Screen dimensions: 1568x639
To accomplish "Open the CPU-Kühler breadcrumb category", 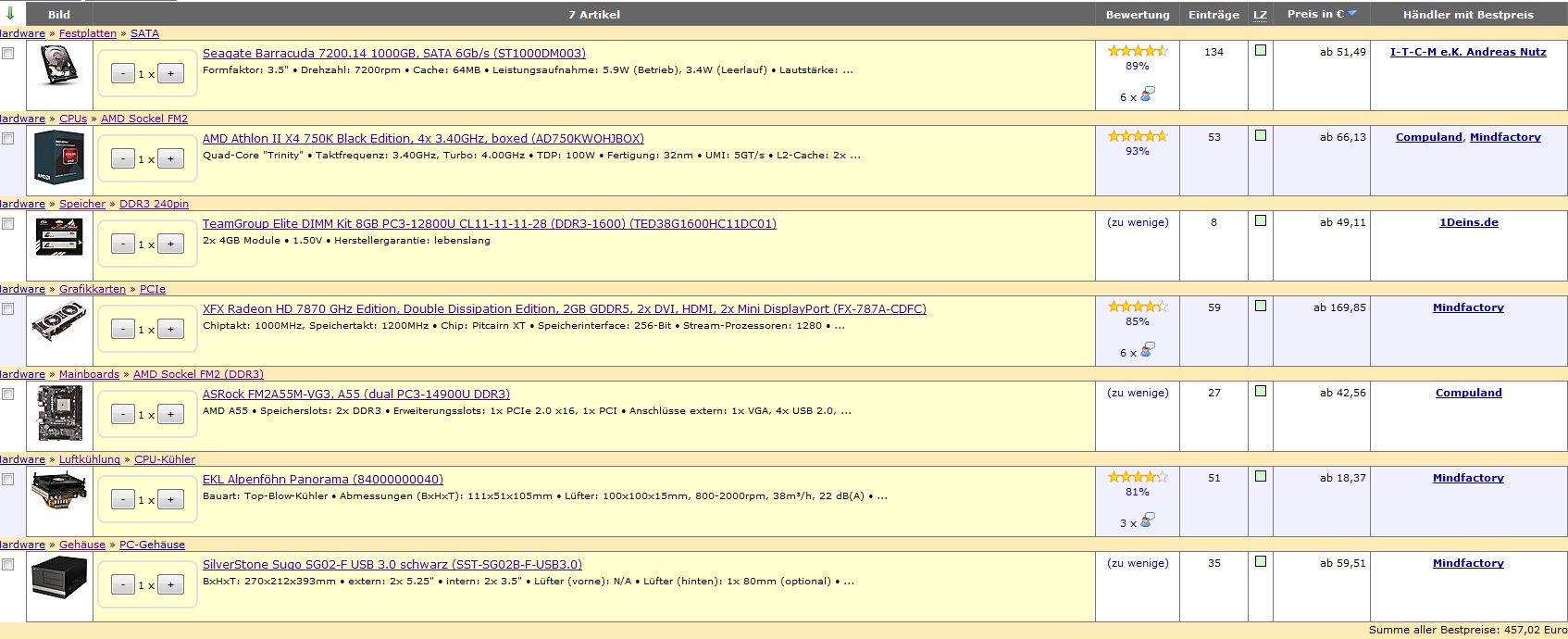I will (x=165, y=459).
